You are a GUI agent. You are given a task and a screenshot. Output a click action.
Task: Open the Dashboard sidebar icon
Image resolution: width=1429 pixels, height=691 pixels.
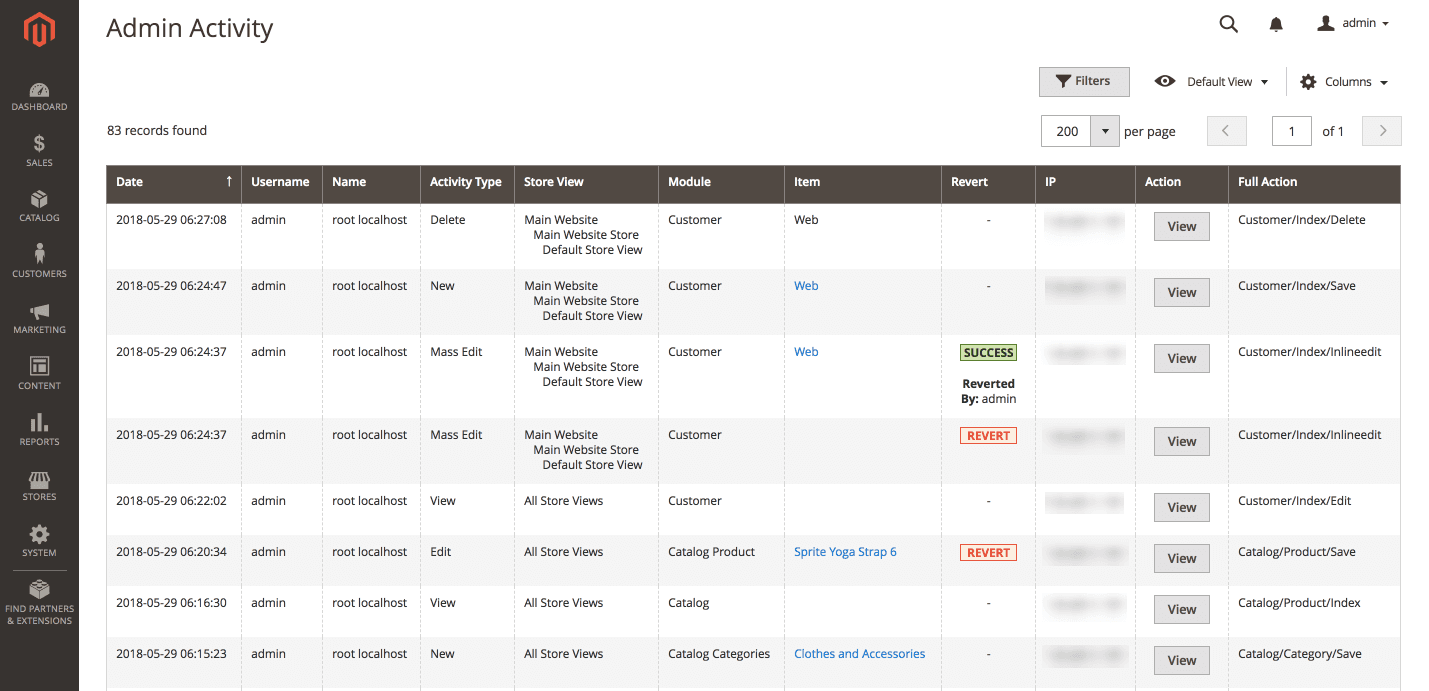pyautogui.click(x=39, y=97)
